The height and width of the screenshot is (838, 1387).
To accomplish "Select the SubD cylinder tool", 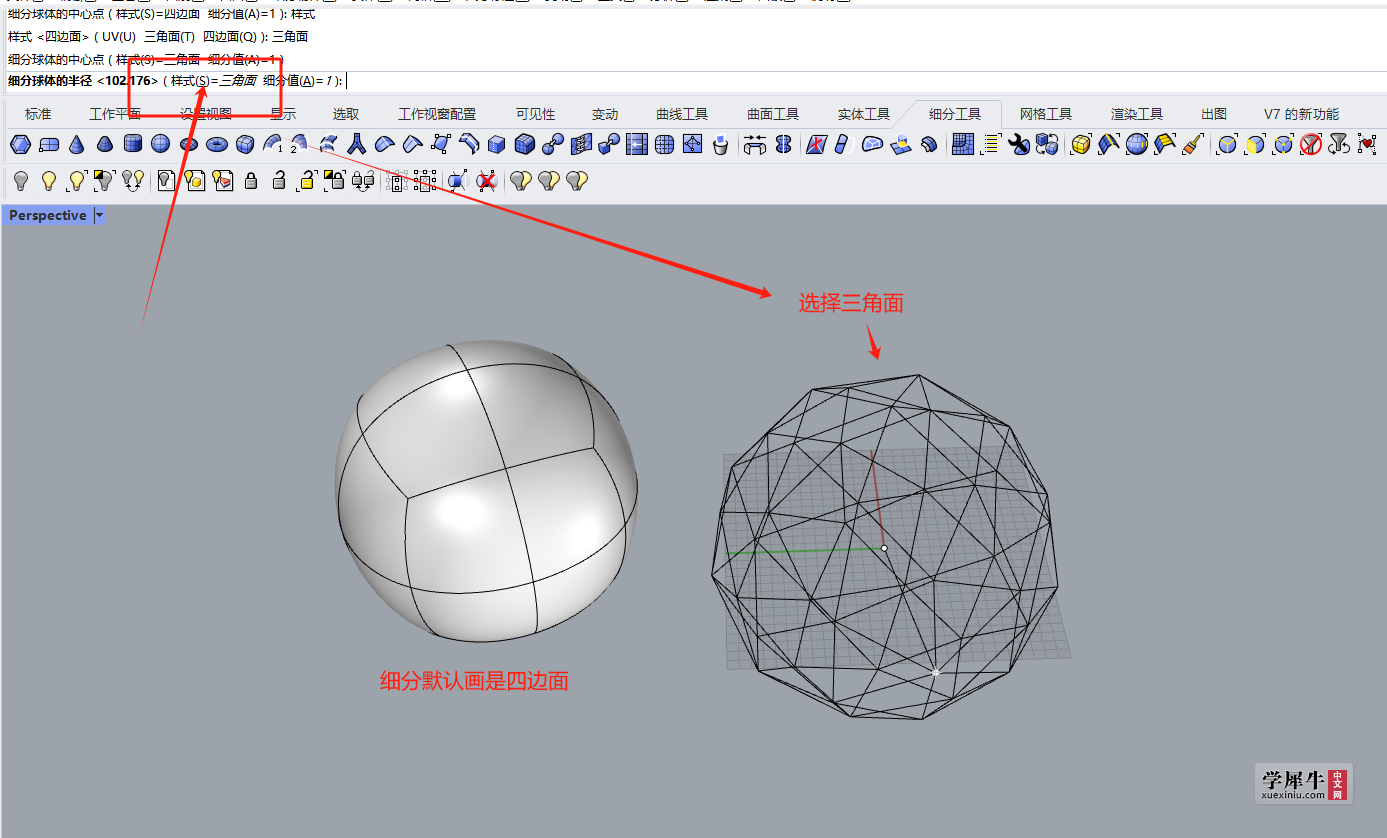I will click(133, 146).
